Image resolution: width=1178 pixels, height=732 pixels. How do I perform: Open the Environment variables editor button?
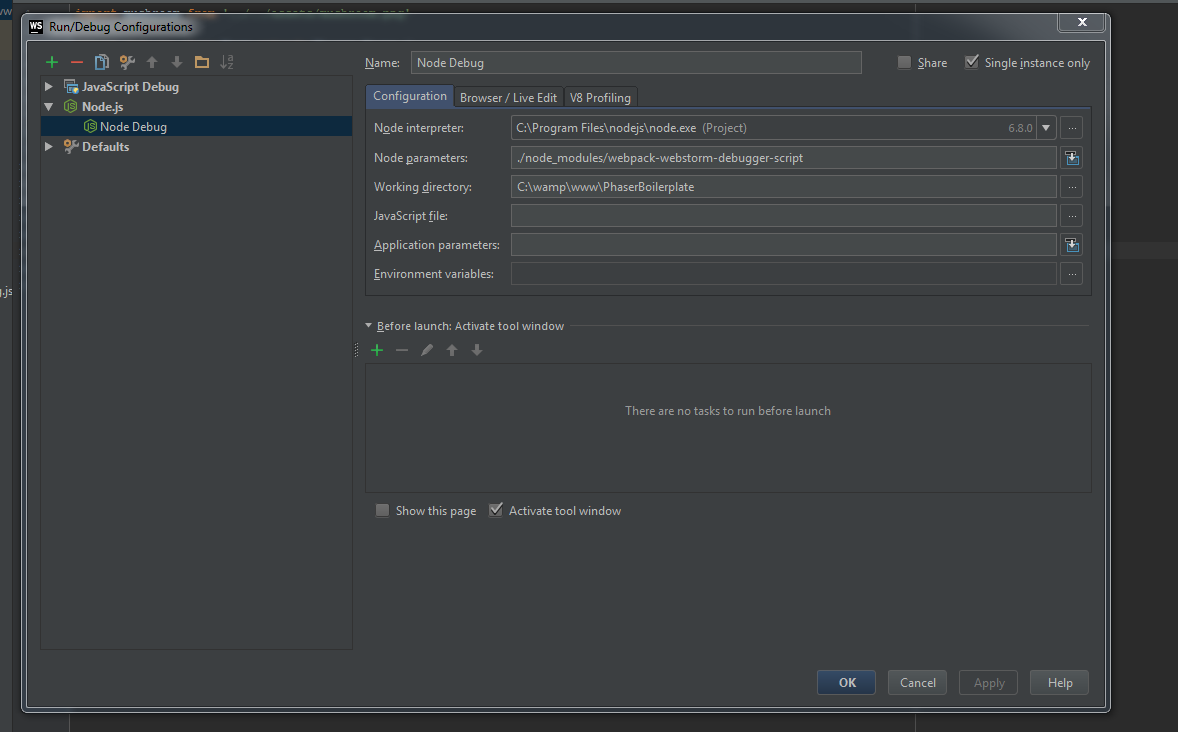point(1072,274)
